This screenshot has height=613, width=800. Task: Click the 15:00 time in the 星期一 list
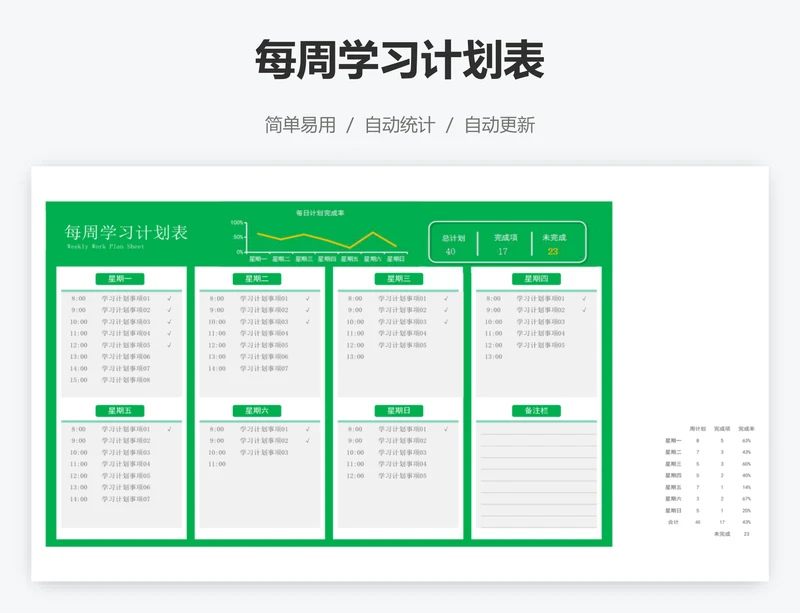pos(79,380)
